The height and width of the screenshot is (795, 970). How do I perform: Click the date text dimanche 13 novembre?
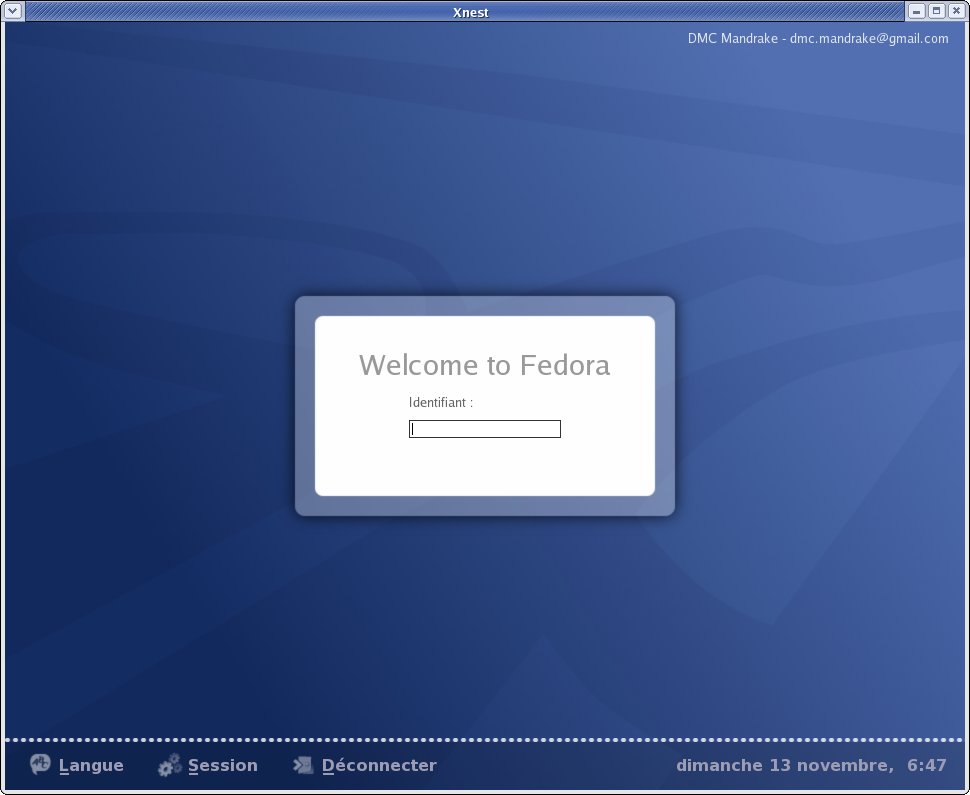pos(784,765)
